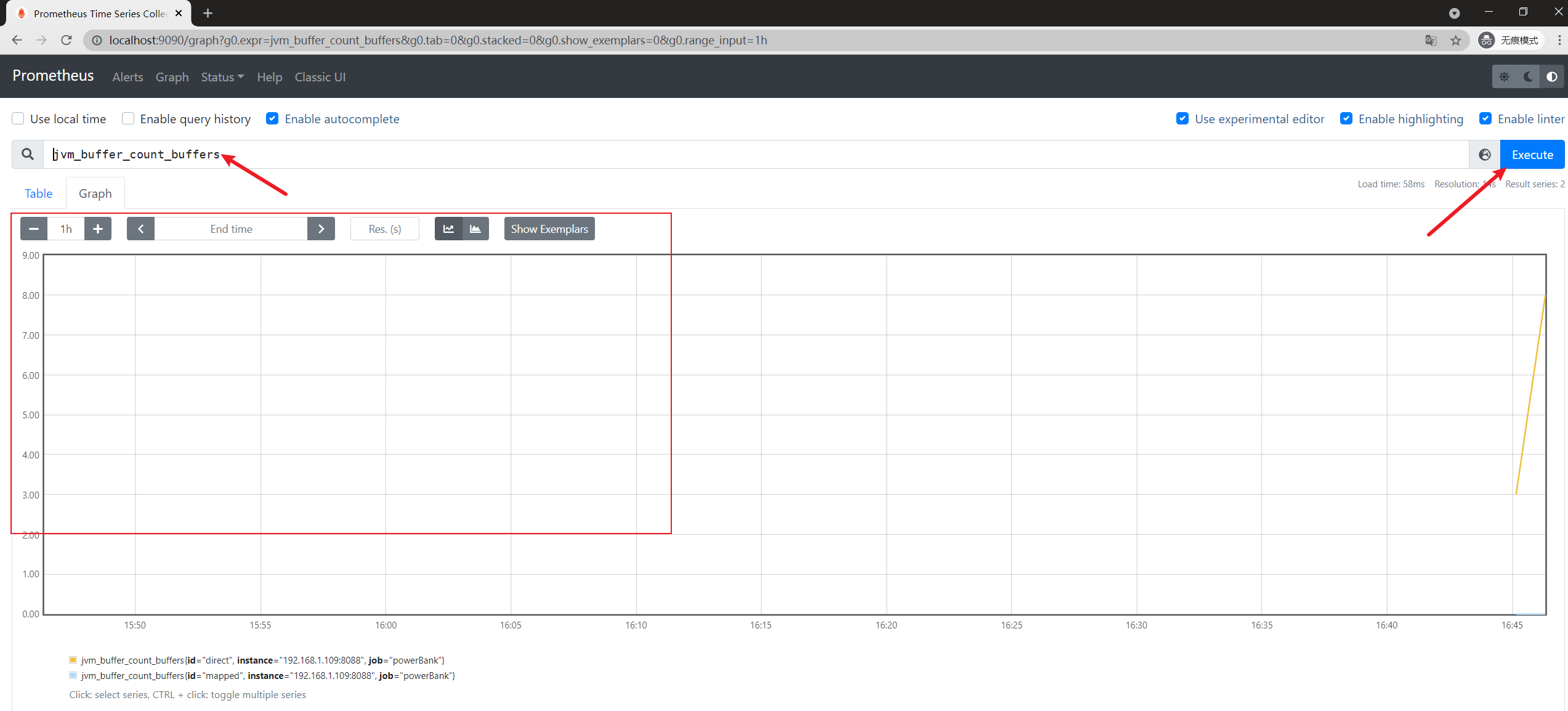Click the search magnifier icon beside the query
Screen dimensions: 1568x711
(27, 154)
